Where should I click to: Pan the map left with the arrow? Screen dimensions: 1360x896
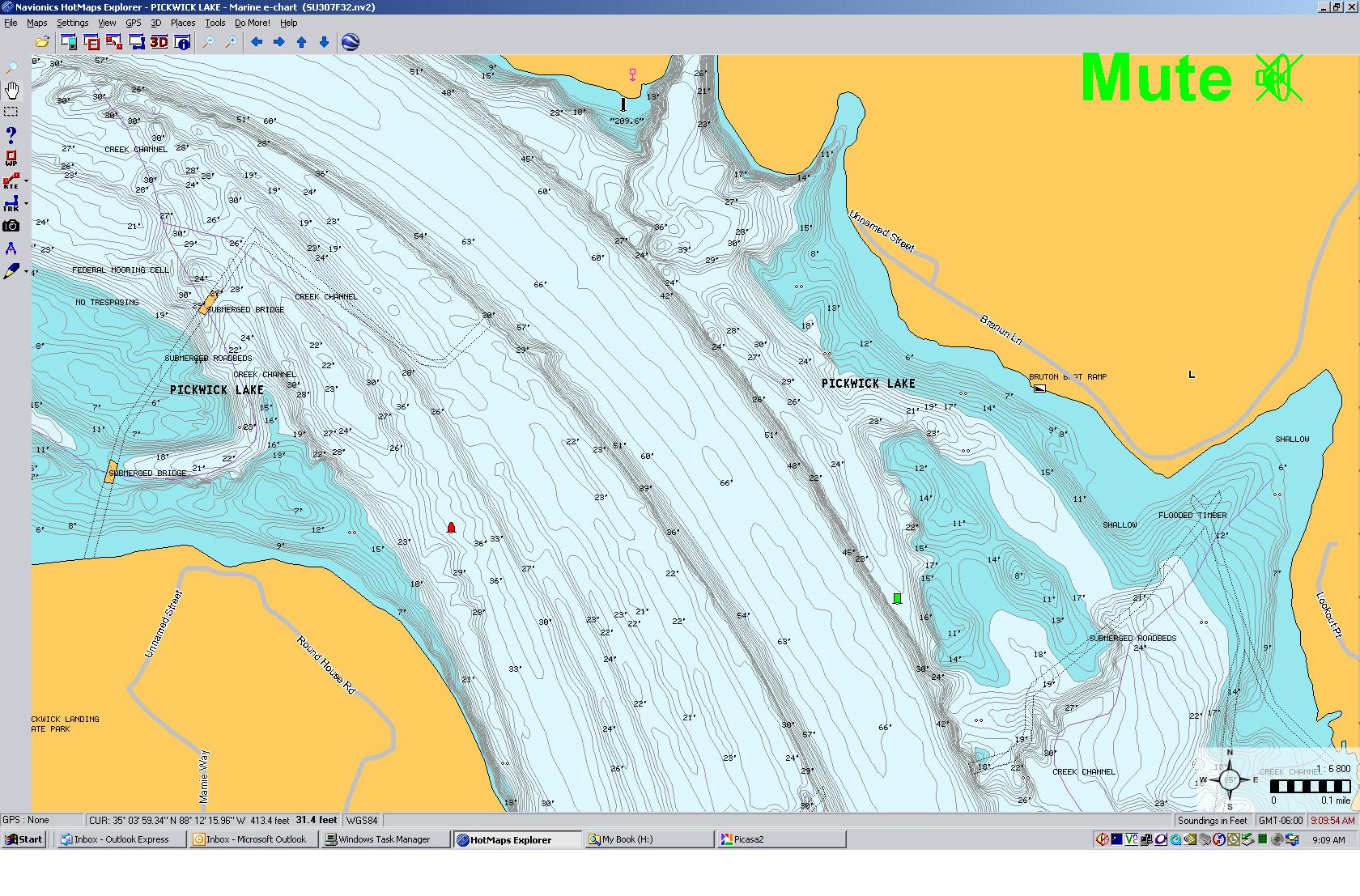(x=257, y=42)
